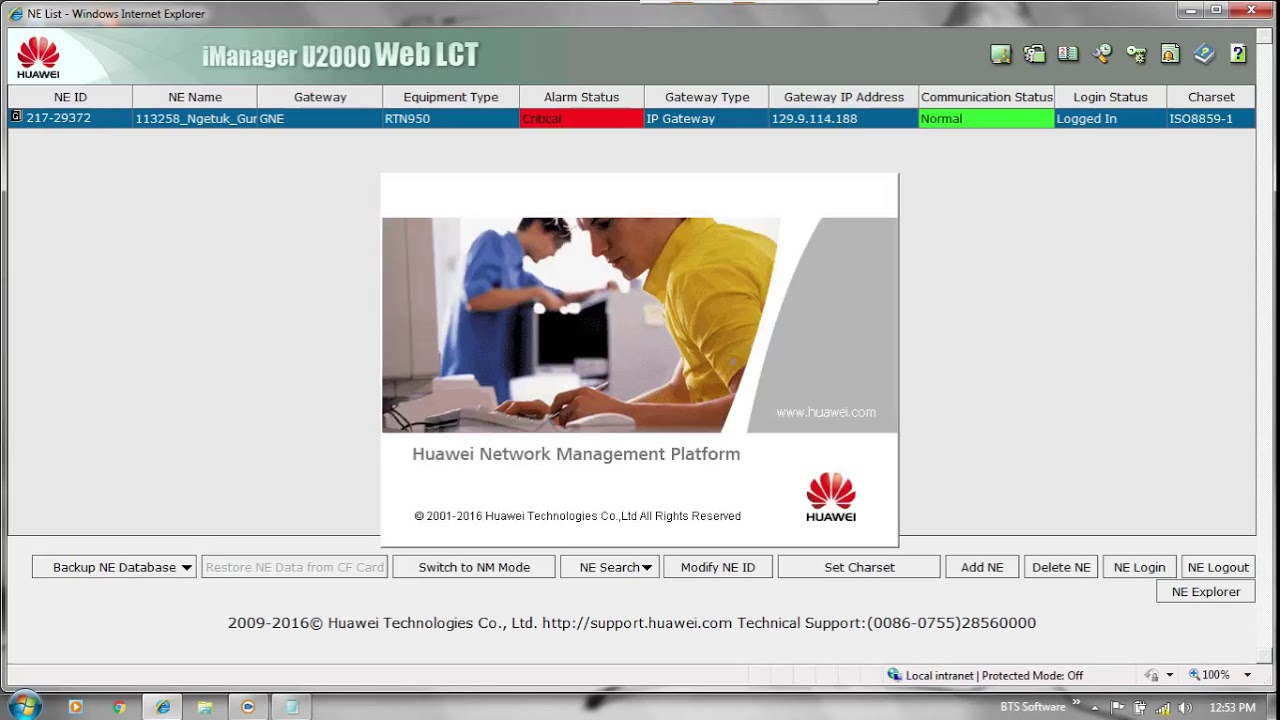Screen dimensions: 1280x720
Task: Show hidden system tray icons arrow
Action: tap(1094, 707)
